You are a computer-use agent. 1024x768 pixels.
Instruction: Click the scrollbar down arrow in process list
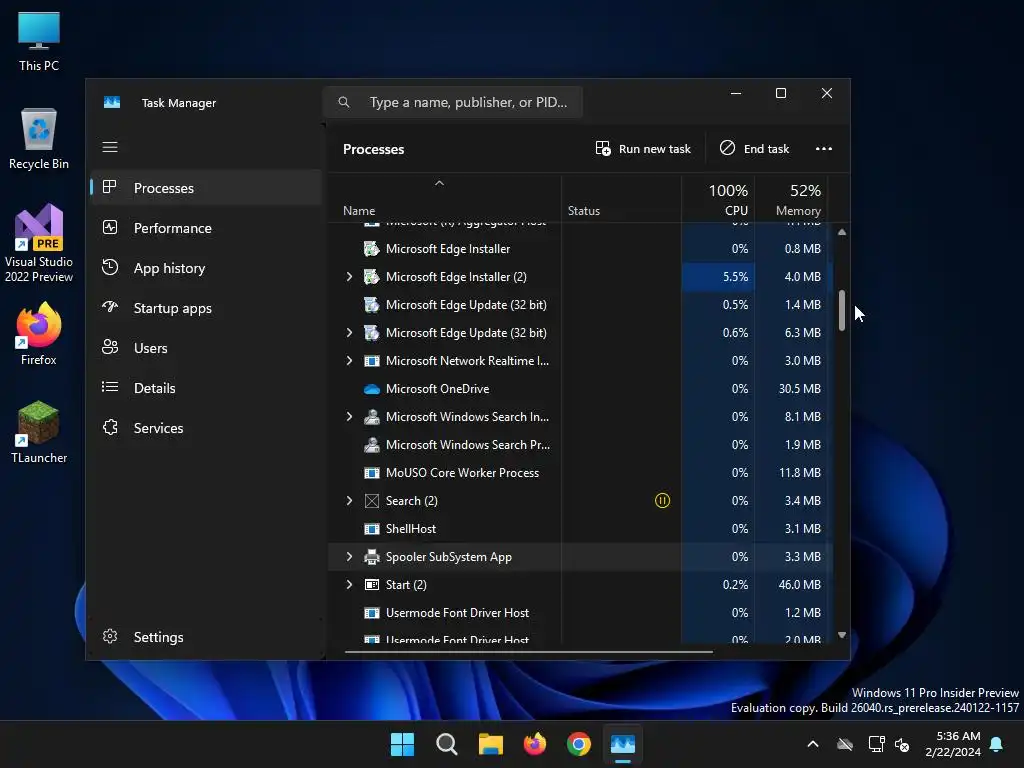(x=842, y=635)
